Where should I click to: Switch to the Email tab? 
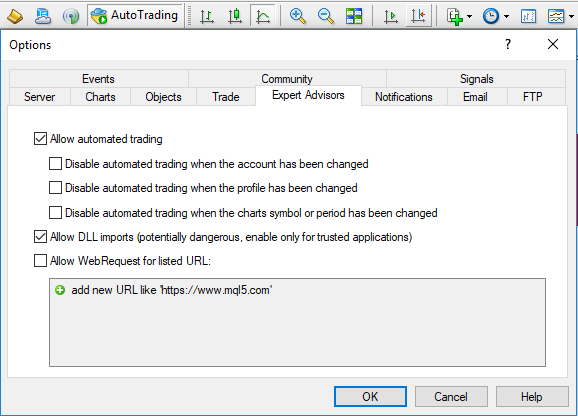tap(476, 97)
